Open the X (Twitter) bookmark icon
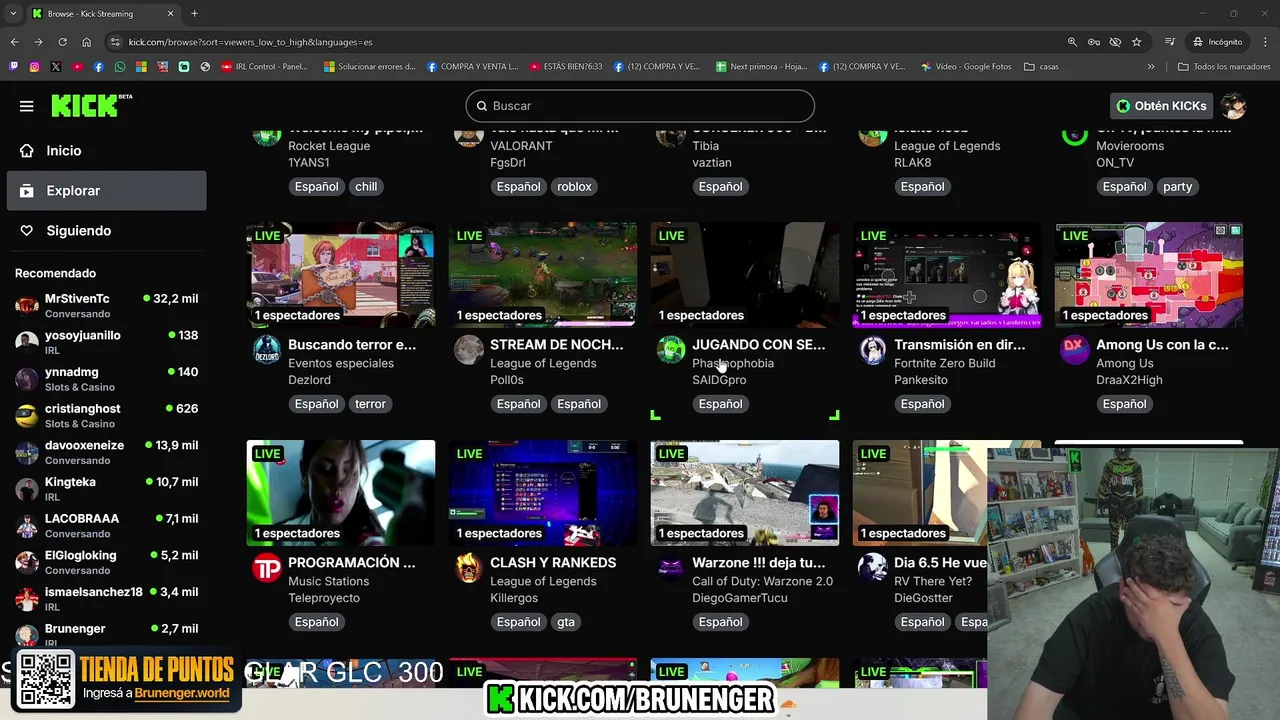The image size is (1280, 720). pyautogui.click(x=55, y=67)
